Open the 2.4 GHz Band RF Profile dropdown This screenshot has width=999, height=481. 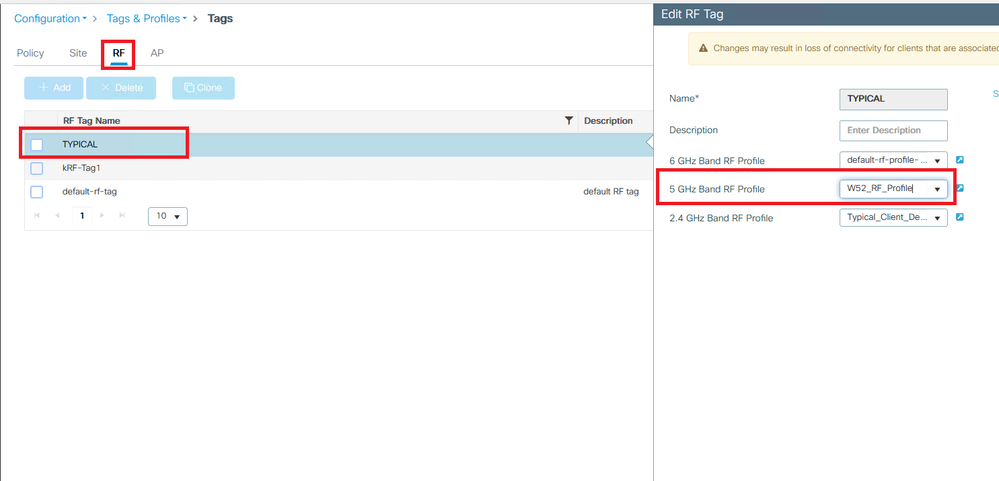893,217
